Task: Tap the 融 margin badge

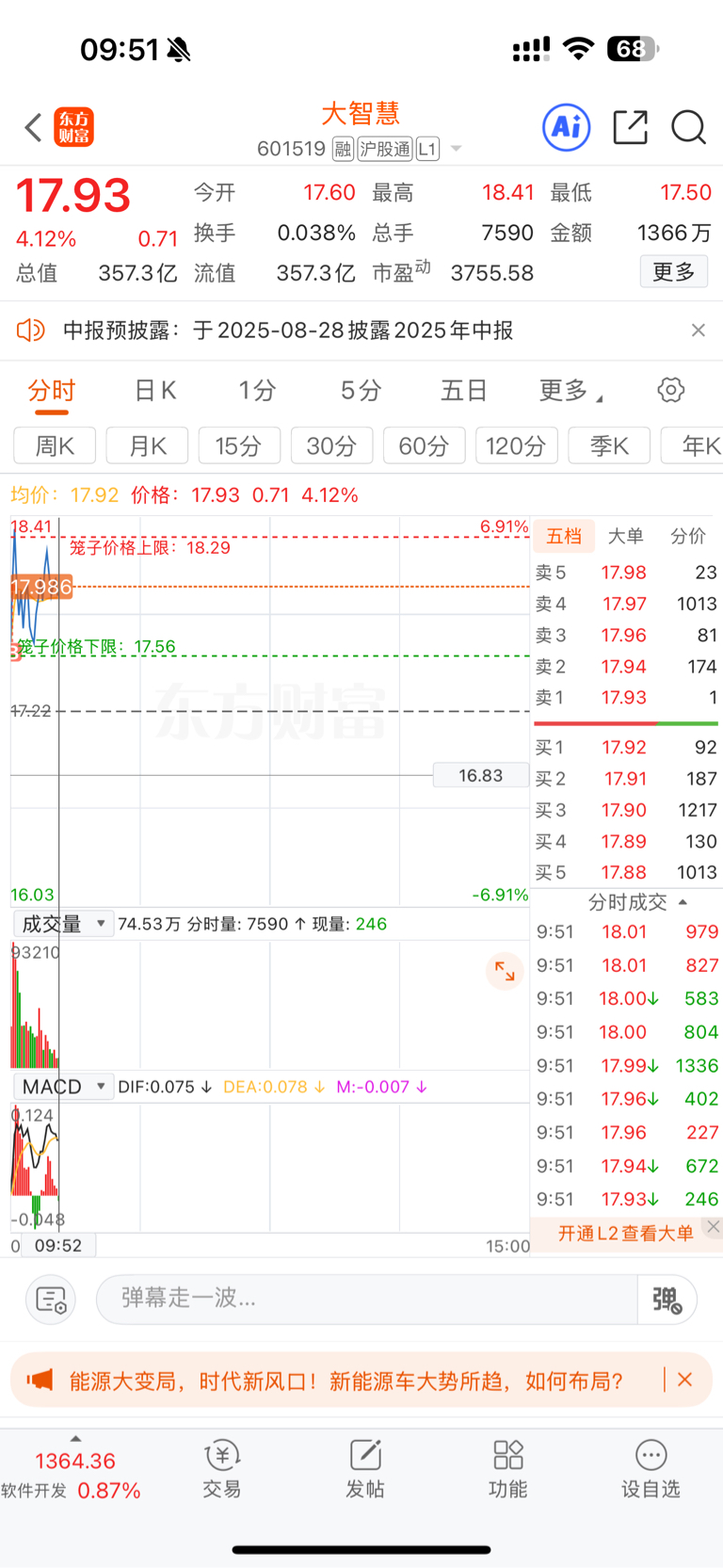Action: (x=343, y=149)
